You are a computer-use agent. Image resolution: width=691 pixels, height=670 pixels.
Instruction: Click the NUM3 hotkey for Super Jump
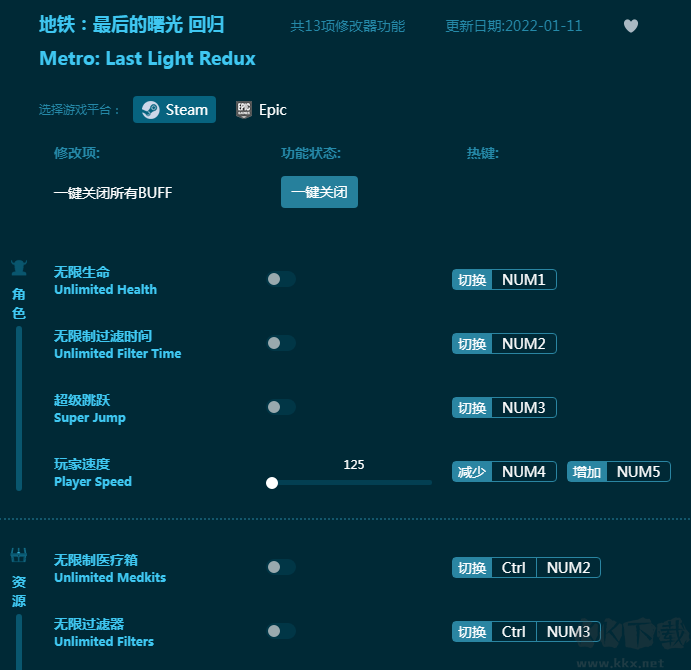pyautogui.click(x=524, y=408)
